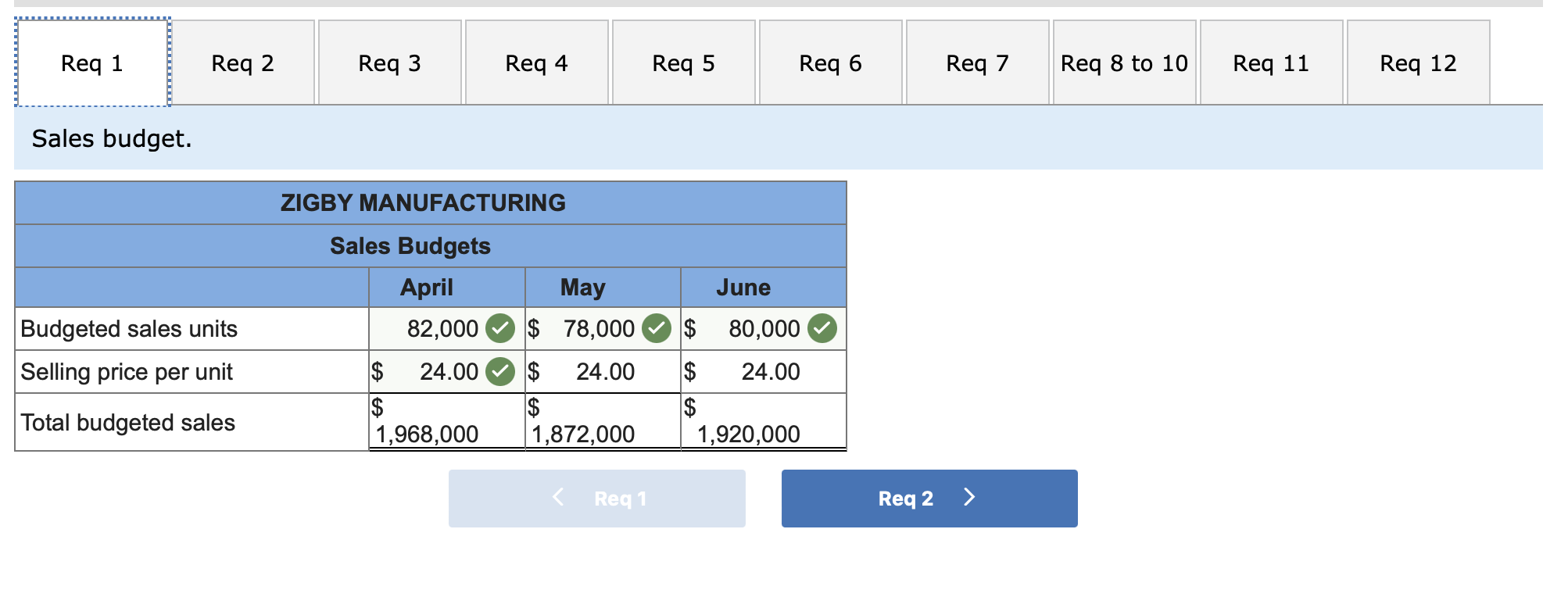Click the checkmark next to April selling price

[x=500, y=371]
